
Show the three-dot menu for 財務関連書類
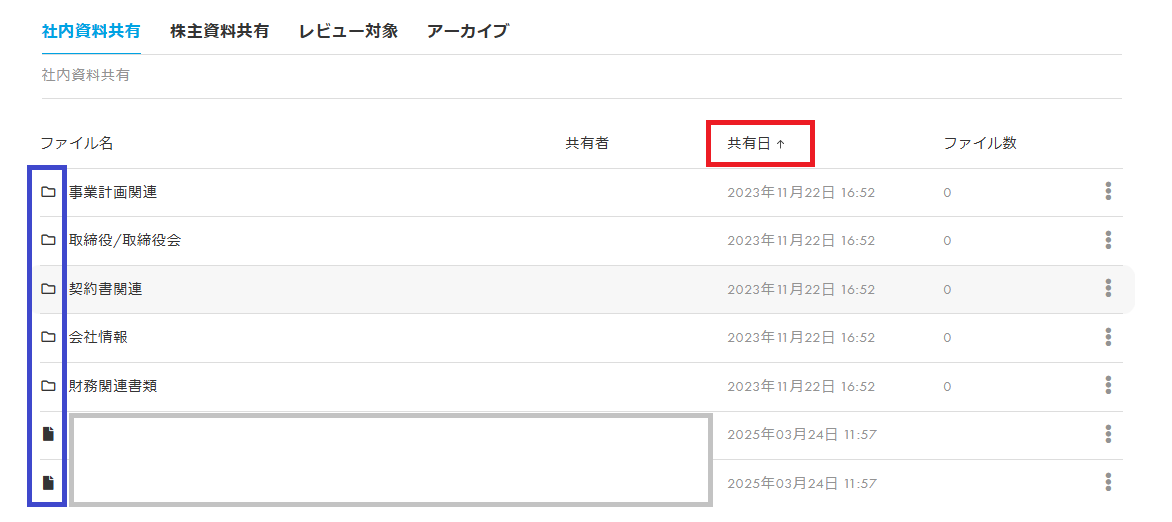(1108, 386)
